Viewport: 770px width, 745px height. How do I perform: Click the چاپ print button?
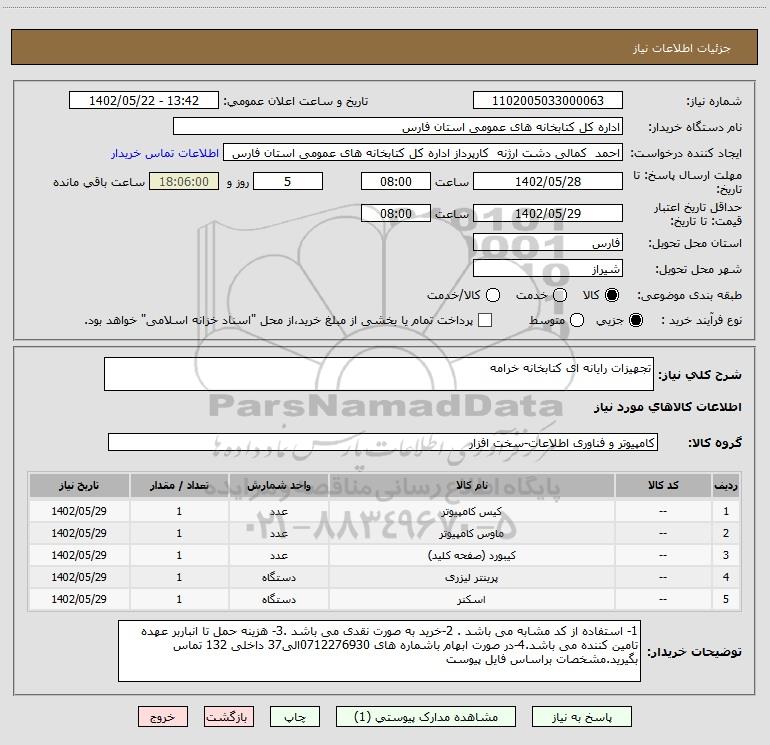pos(295,717)
